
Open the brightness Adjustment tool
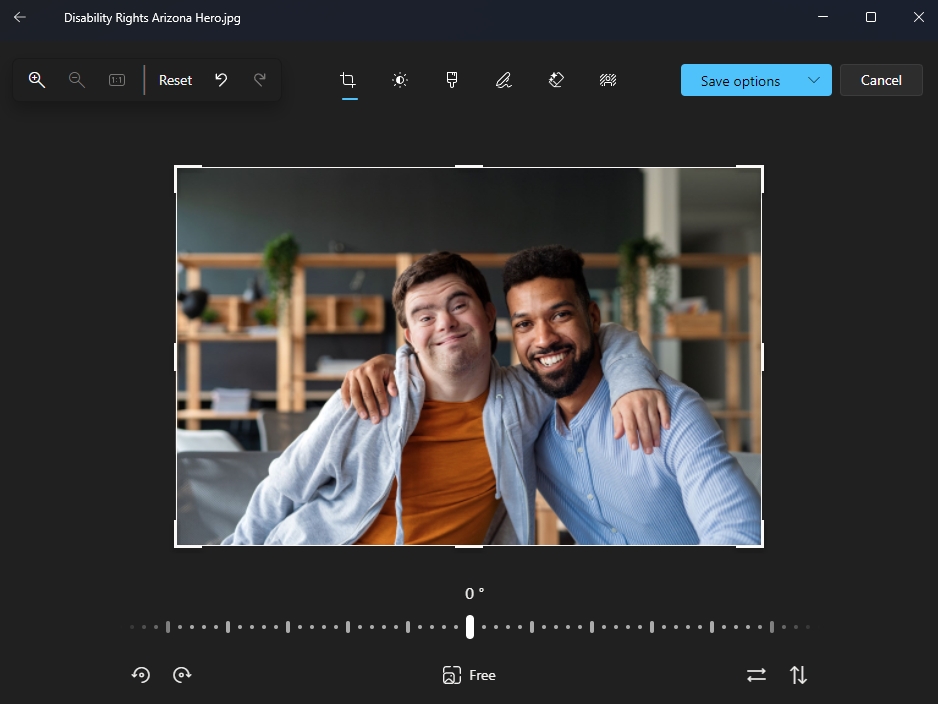click(x=400, y=80)
